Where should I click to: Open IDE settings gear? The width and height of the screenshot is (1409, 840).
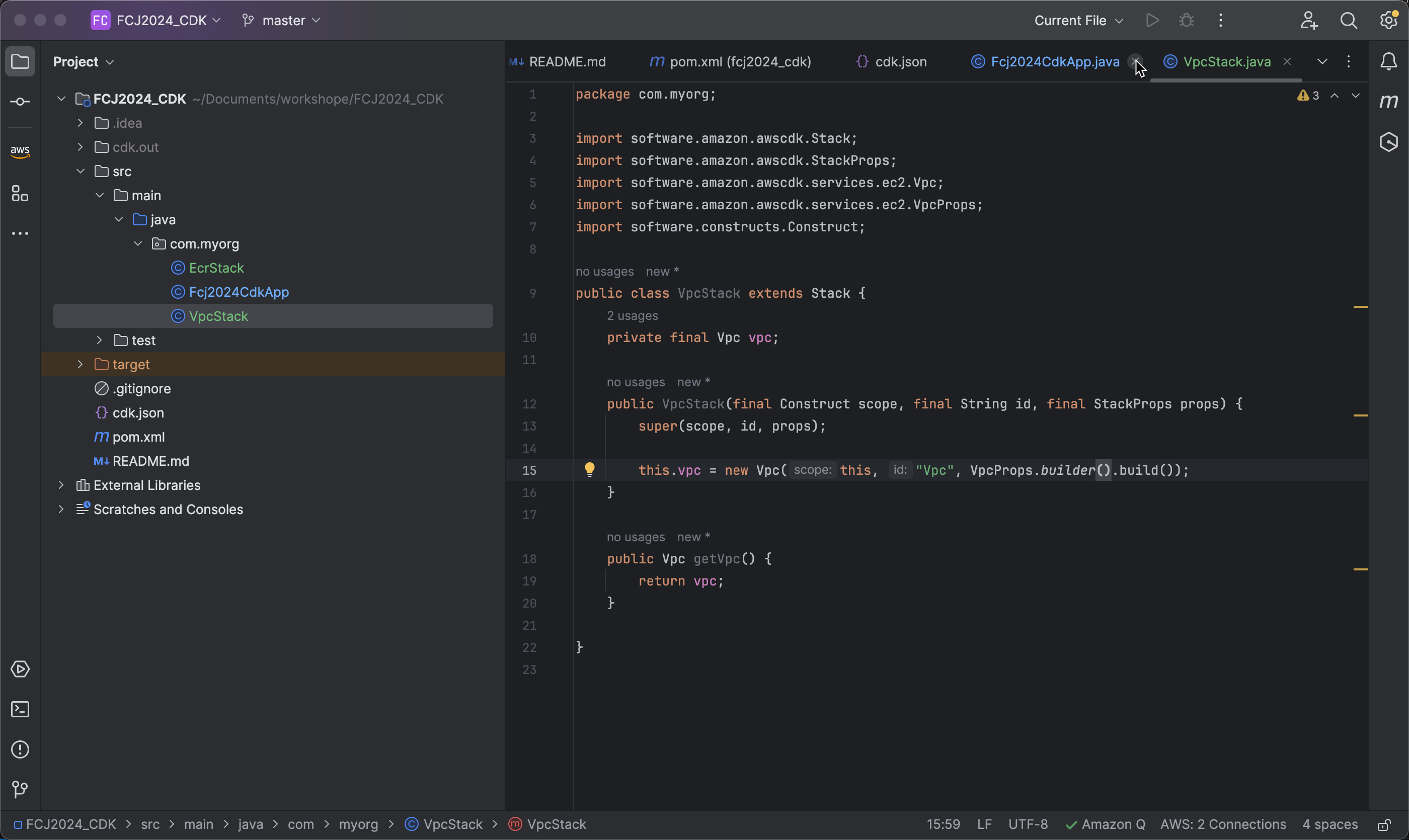(1388, 21)
